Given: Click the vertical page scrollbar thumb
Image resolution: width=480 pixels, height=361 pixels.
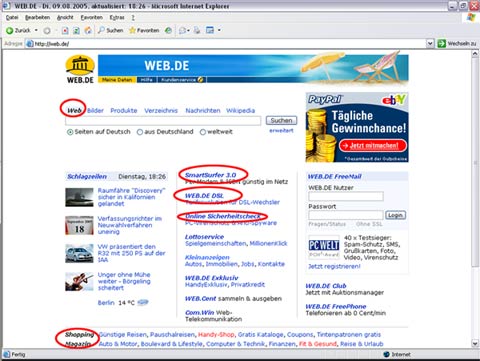Looking at the screenshot, I should (x=475, y=163).
